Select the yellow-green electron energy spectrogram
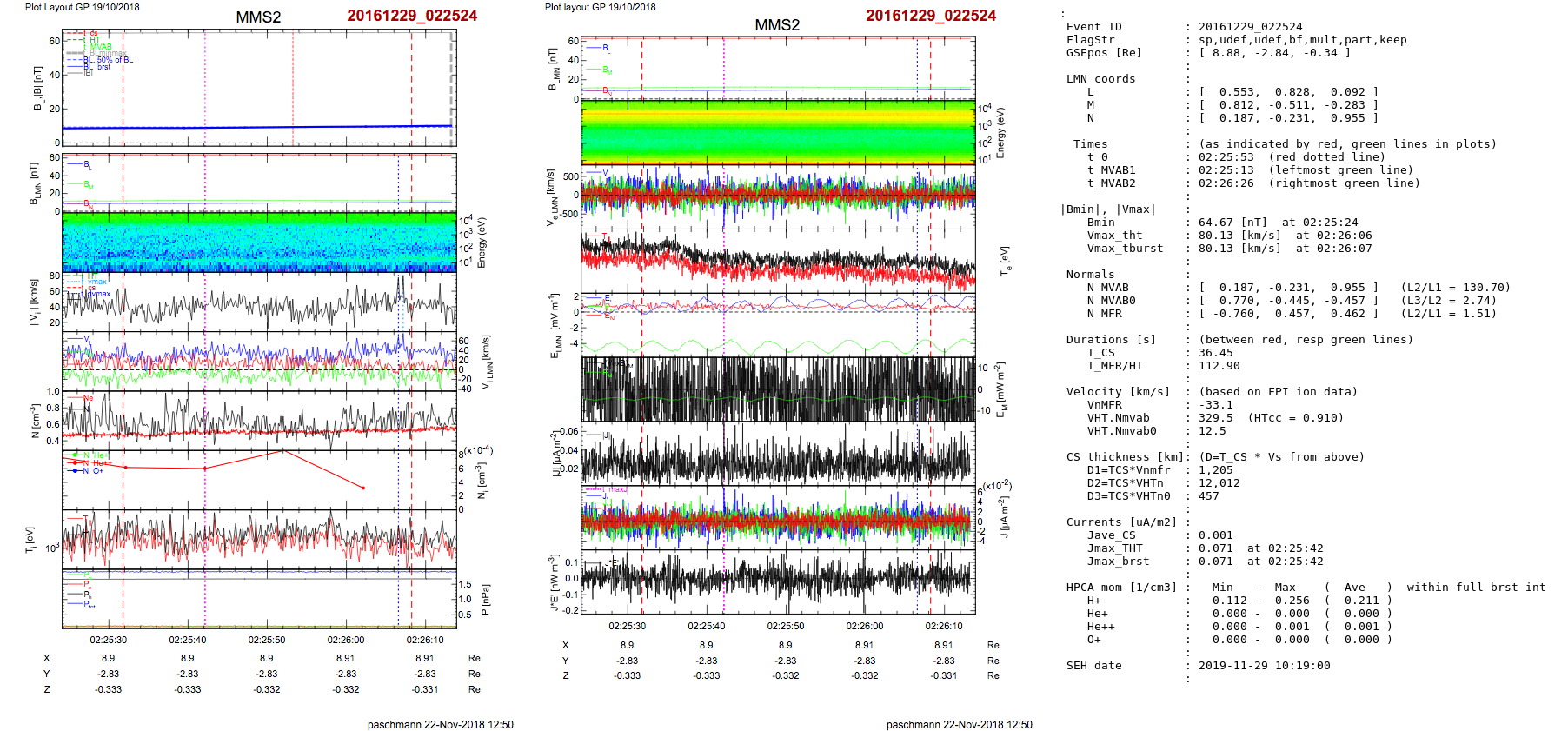Viewport: 1568px width, 731px height. (x=778, y=132)
